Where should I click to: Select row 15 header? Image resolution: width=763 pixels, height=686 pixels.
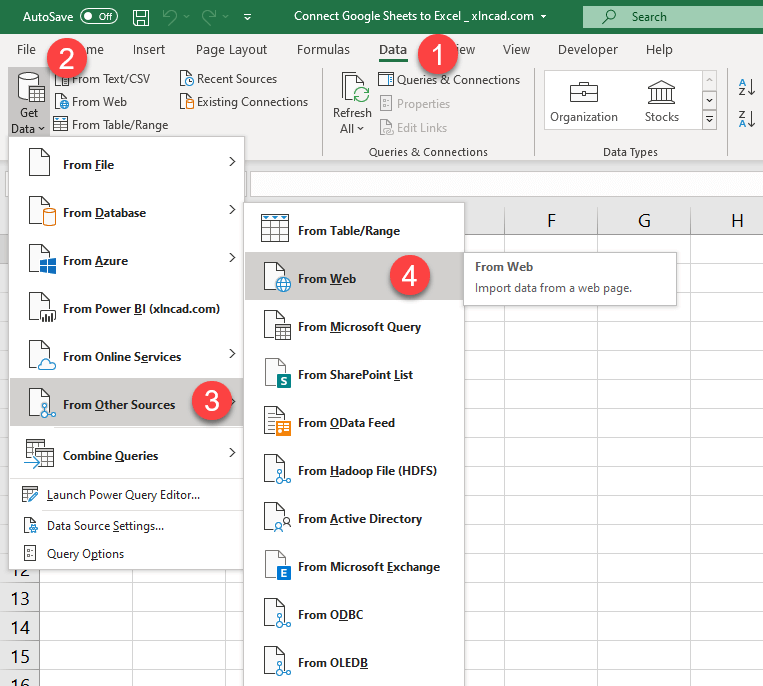coord(20,656)
